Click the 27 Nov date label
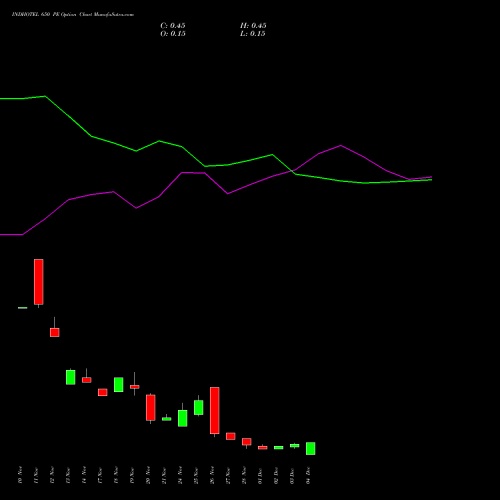Screen dimensions: 500x500 coord(228,475)
